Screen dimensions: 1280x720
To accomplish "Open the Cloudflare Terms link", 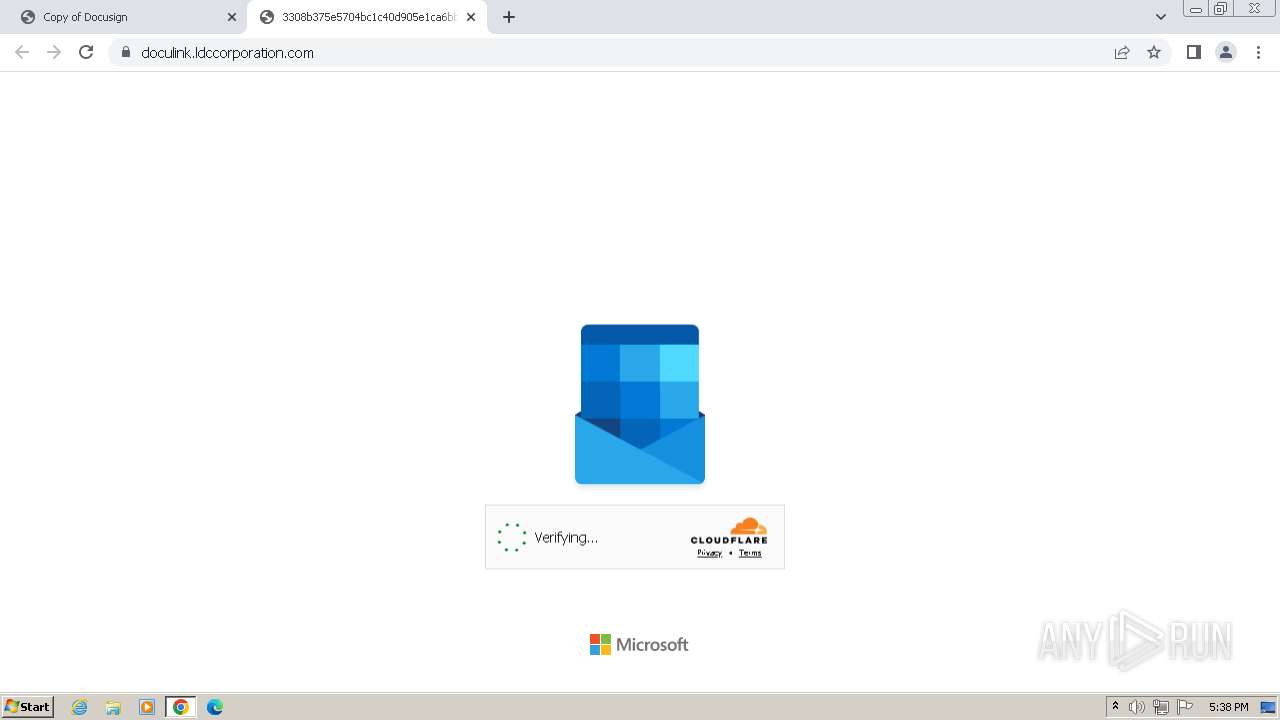I will click(750, 553).
